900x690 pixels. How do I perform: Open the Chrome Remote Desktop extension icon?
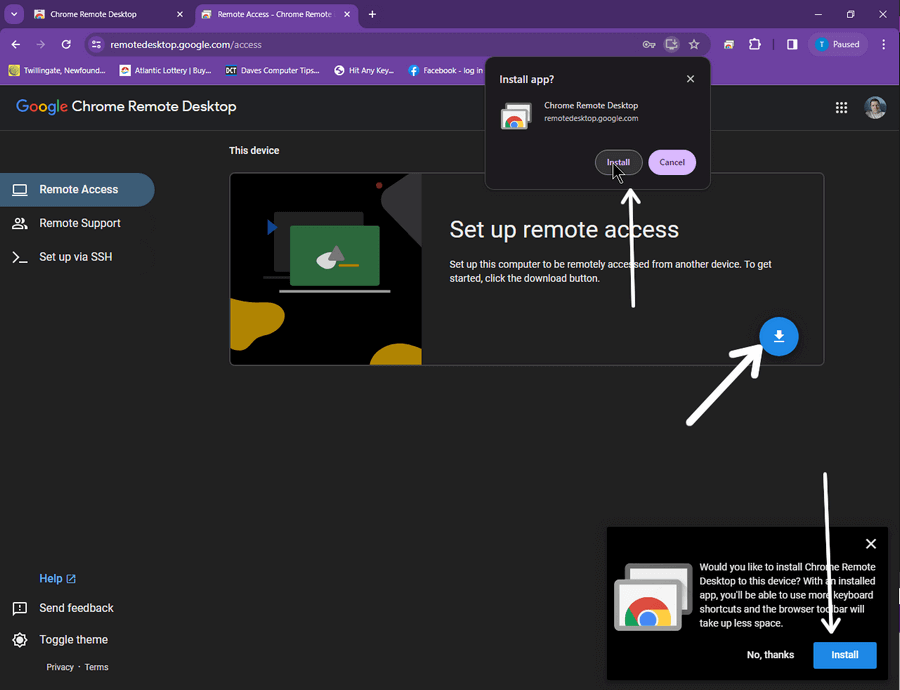(x=728, y=44)
